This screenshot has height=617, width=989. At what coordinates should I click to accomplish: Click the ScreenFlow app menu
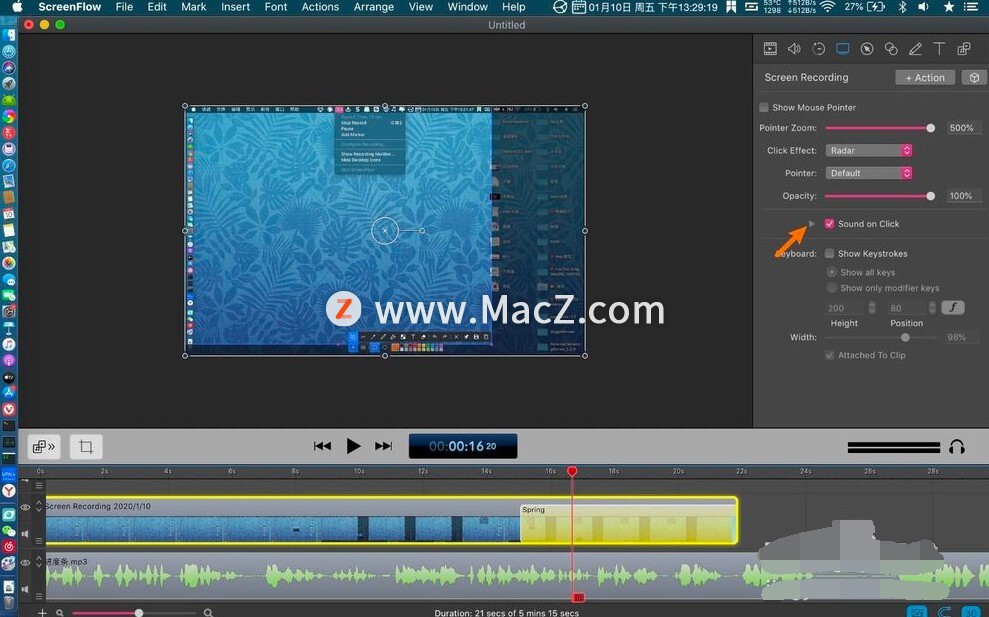point(69,7)
